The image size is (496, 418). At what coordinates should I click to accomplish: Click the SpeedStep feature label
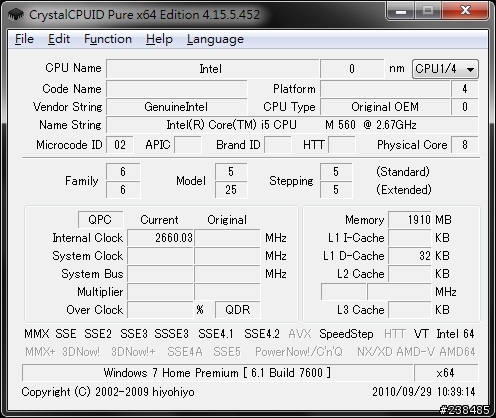(x=346, y=334)
